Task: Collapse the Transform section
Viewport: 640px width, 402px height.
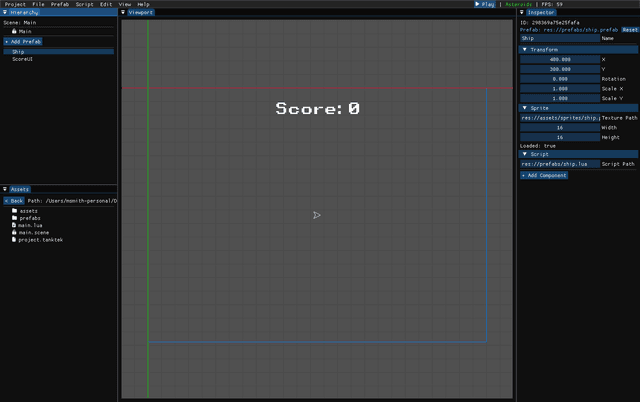Action: click(525, 49)
